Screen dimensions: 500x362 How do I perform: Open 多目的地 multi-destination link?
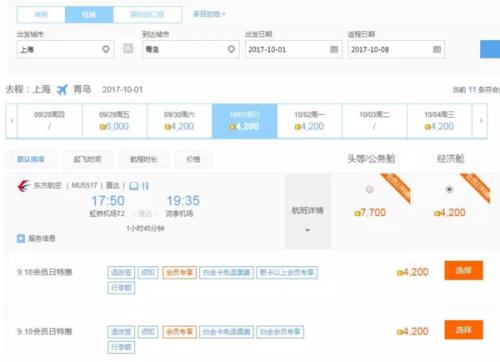coord(209,14)
